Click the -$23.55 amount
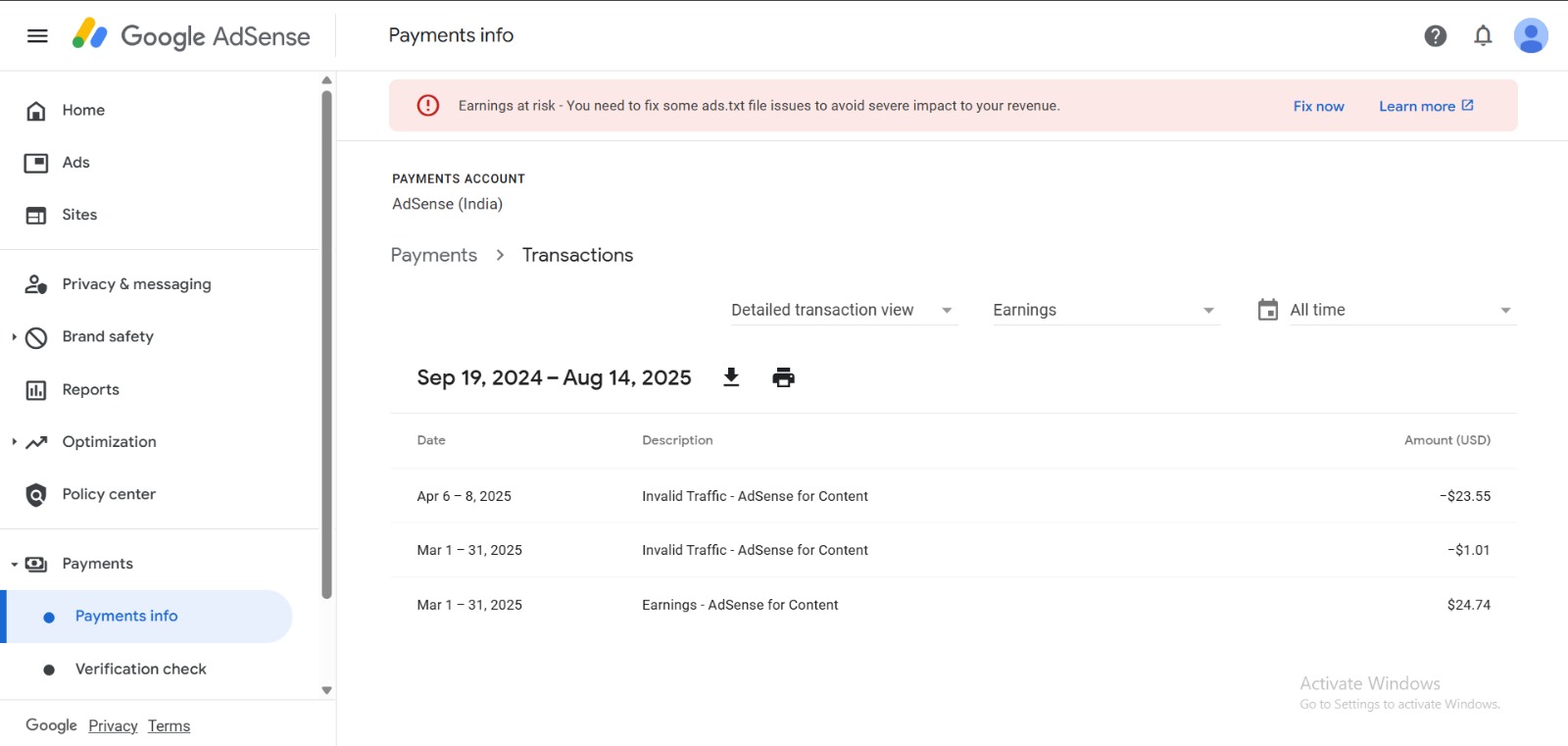This screenshot has height=746, width=1568. coord(1465,496)
